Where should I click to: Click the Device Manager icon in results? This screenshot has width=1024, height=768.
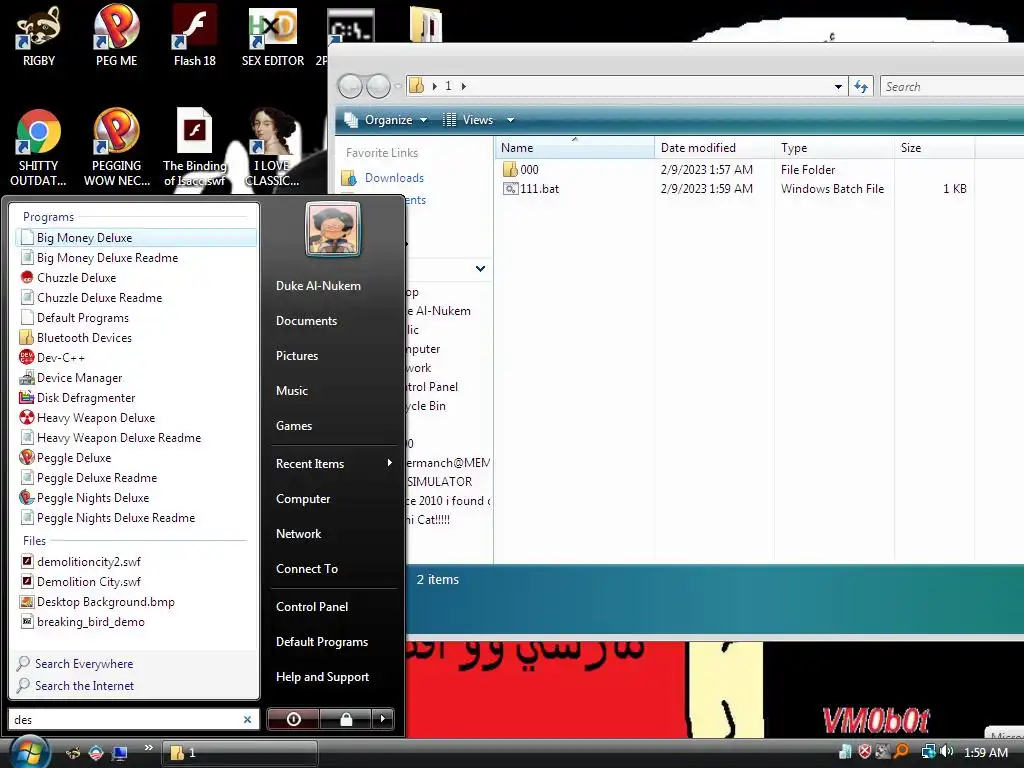27,377
